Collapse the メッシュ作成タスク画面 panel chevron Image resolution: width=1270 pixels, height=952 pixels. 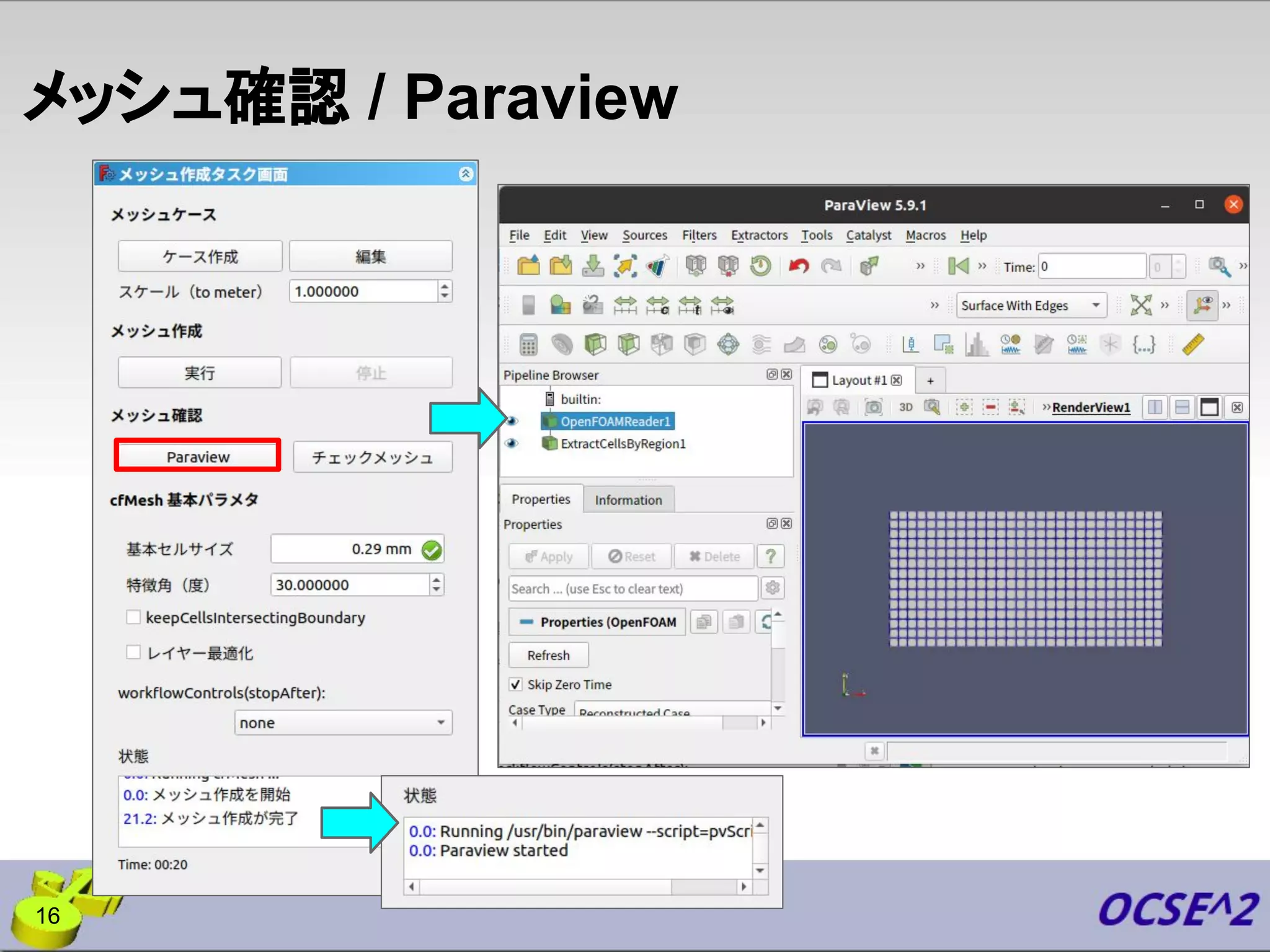click(x=466, y=174)
